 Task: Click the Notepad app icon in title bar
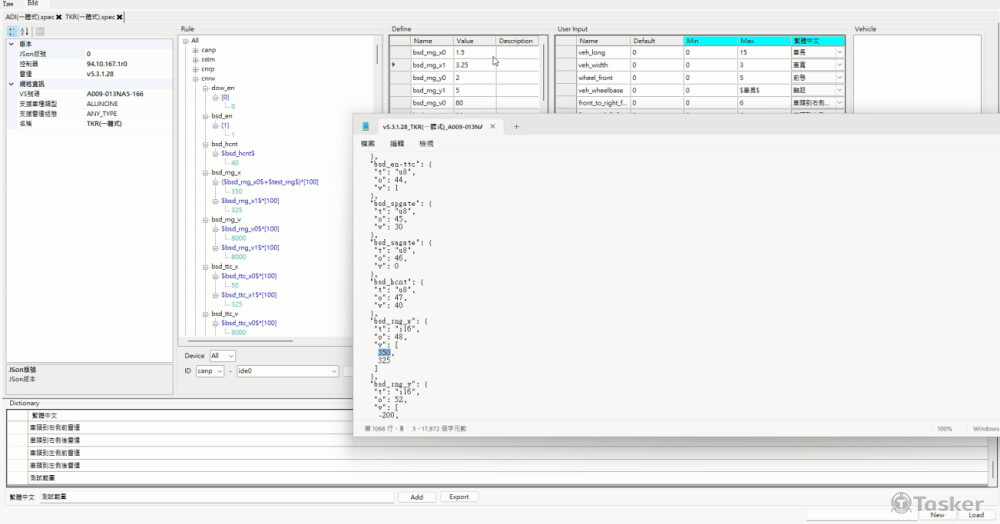[366, 127]
